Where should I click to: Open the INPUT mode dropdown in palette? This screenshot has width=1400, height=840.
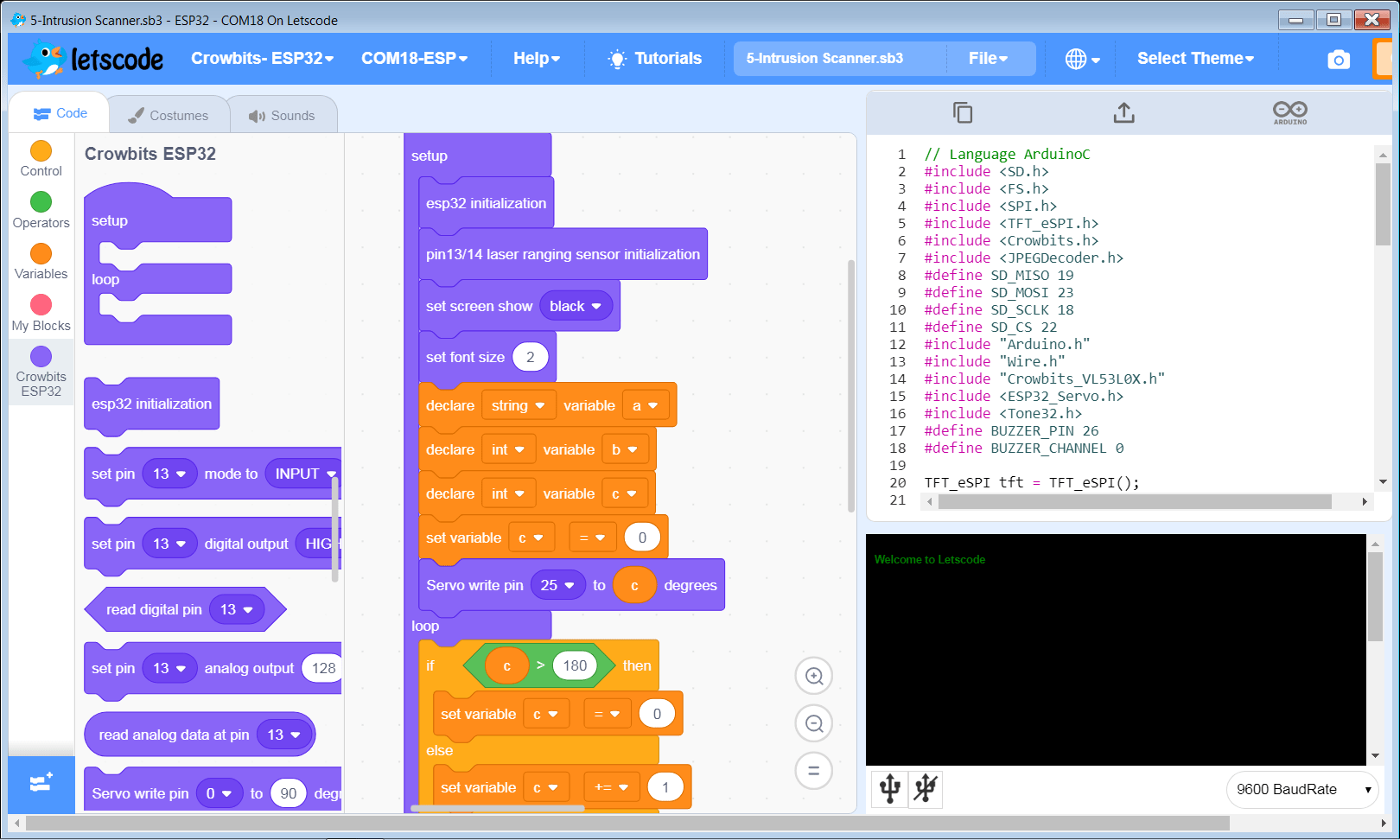pos(304,474)
